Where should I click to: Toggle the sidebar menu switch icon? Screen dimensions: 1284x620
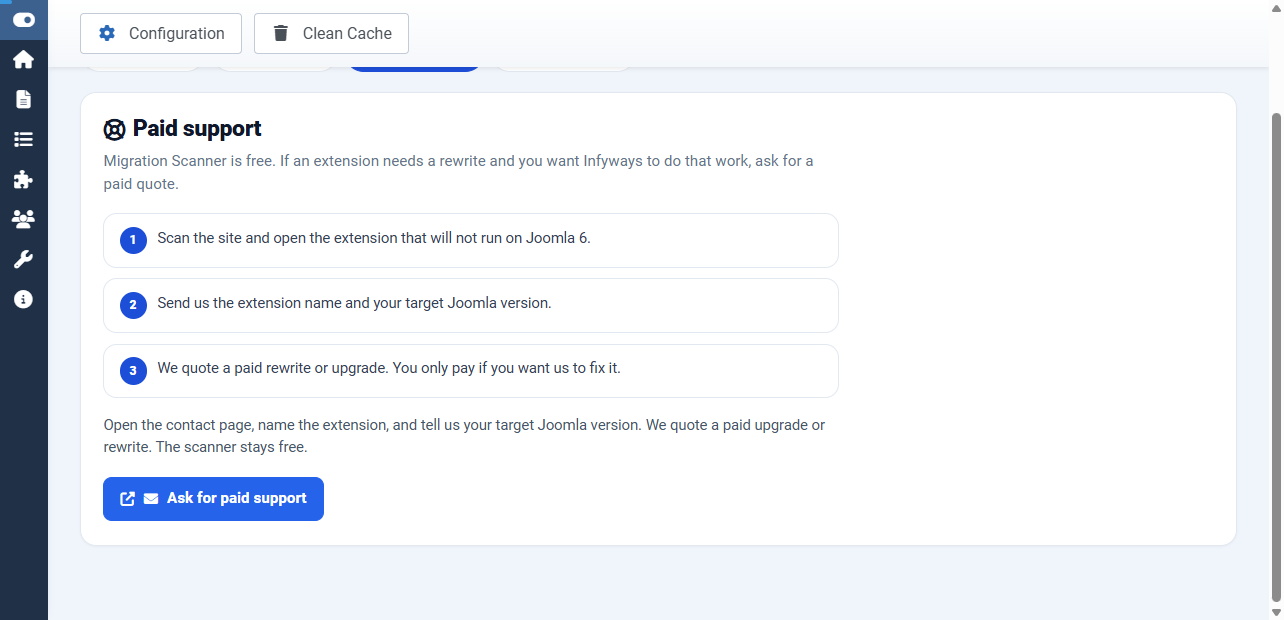24,20
